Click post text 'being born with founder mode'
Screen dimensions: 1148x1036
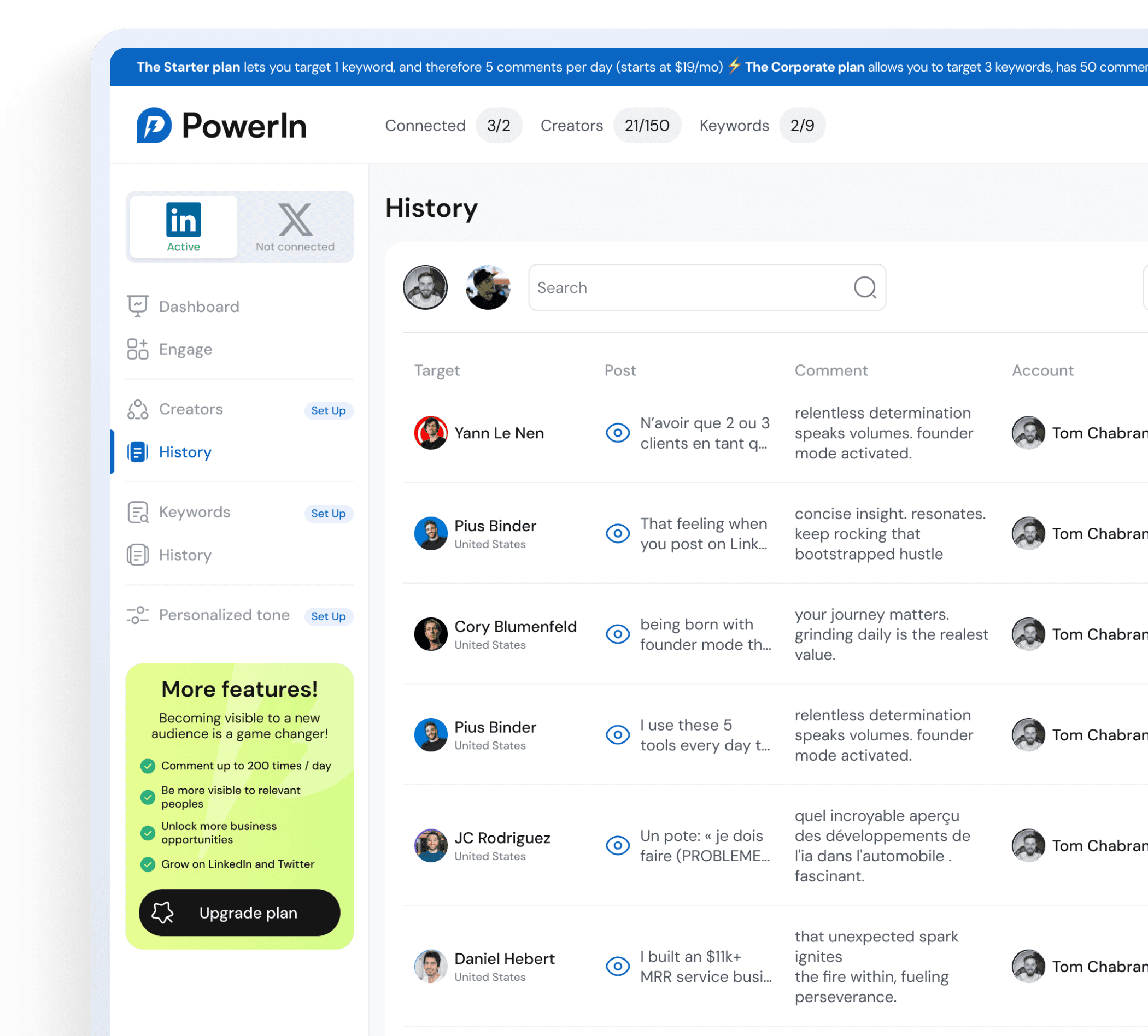point(706,634)
